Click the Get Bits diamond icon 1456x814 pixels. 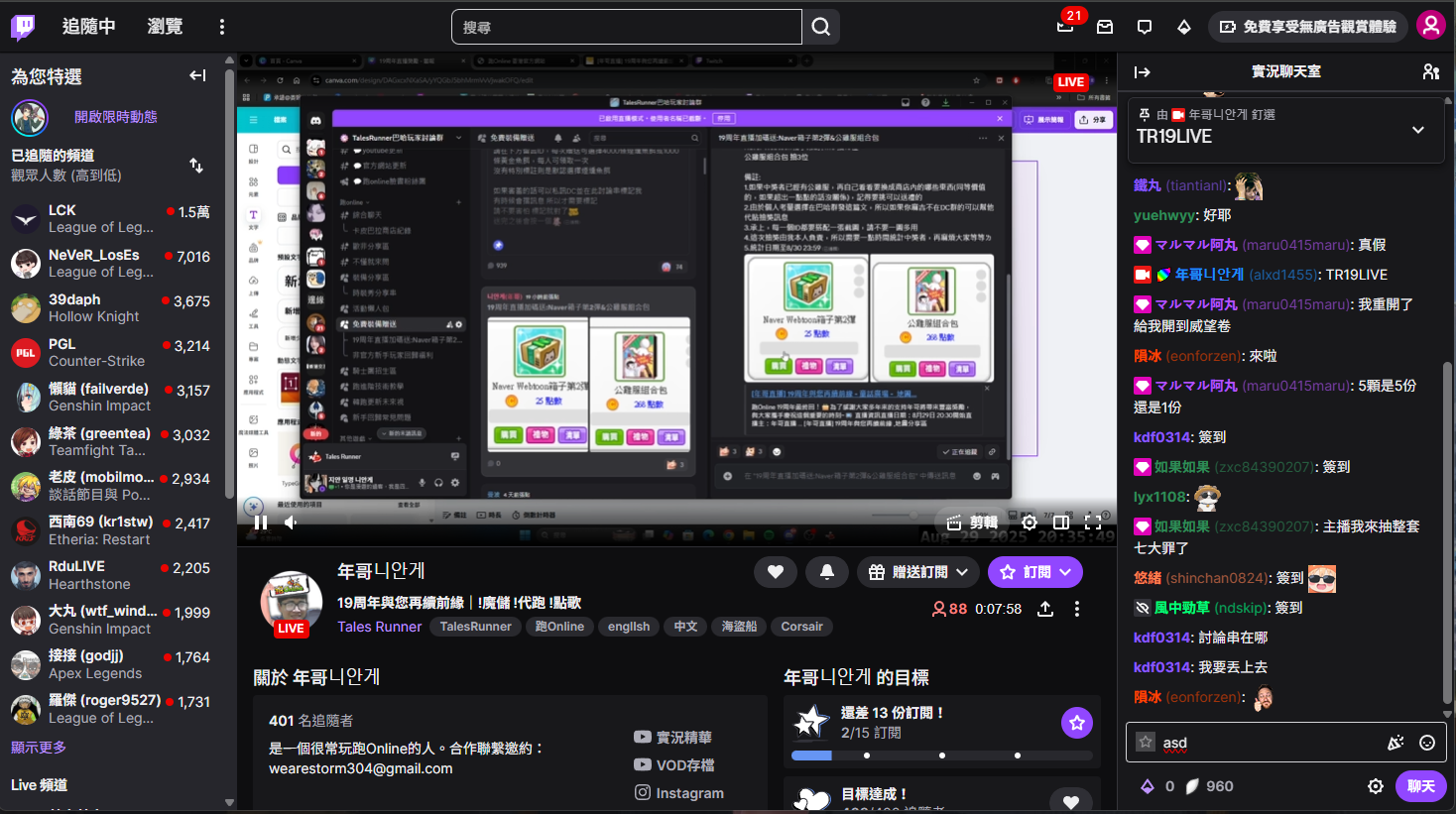1184,27
